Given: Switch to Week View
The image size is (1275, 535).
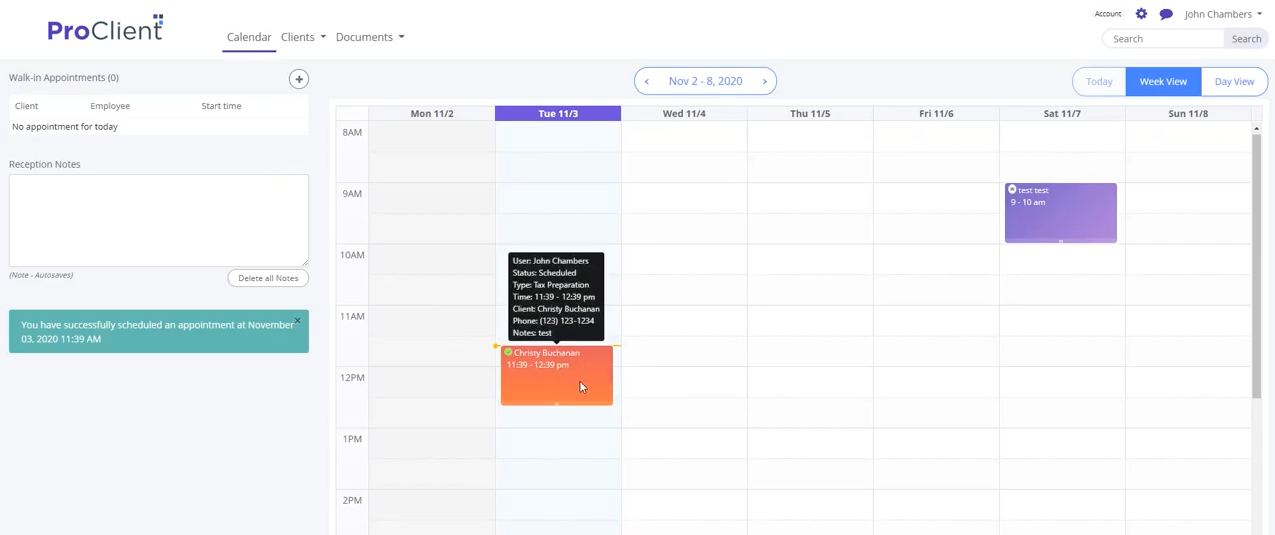Looking at the screenshot, I should [1163, 82].
